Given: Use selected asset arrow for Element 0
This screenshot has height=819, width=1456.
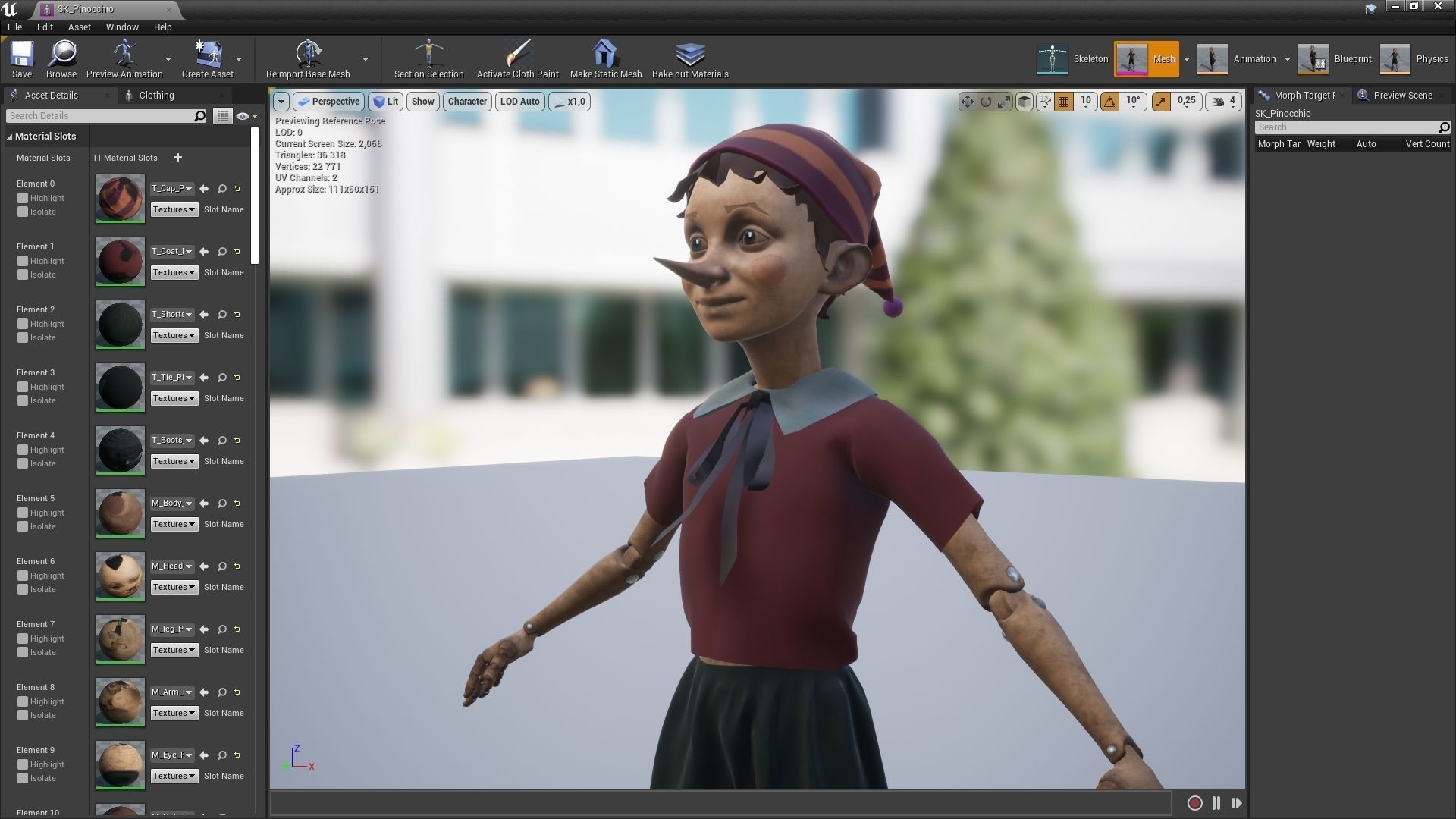Looking at the screenshot, I should pyautogui.click(x=204, y=189).
